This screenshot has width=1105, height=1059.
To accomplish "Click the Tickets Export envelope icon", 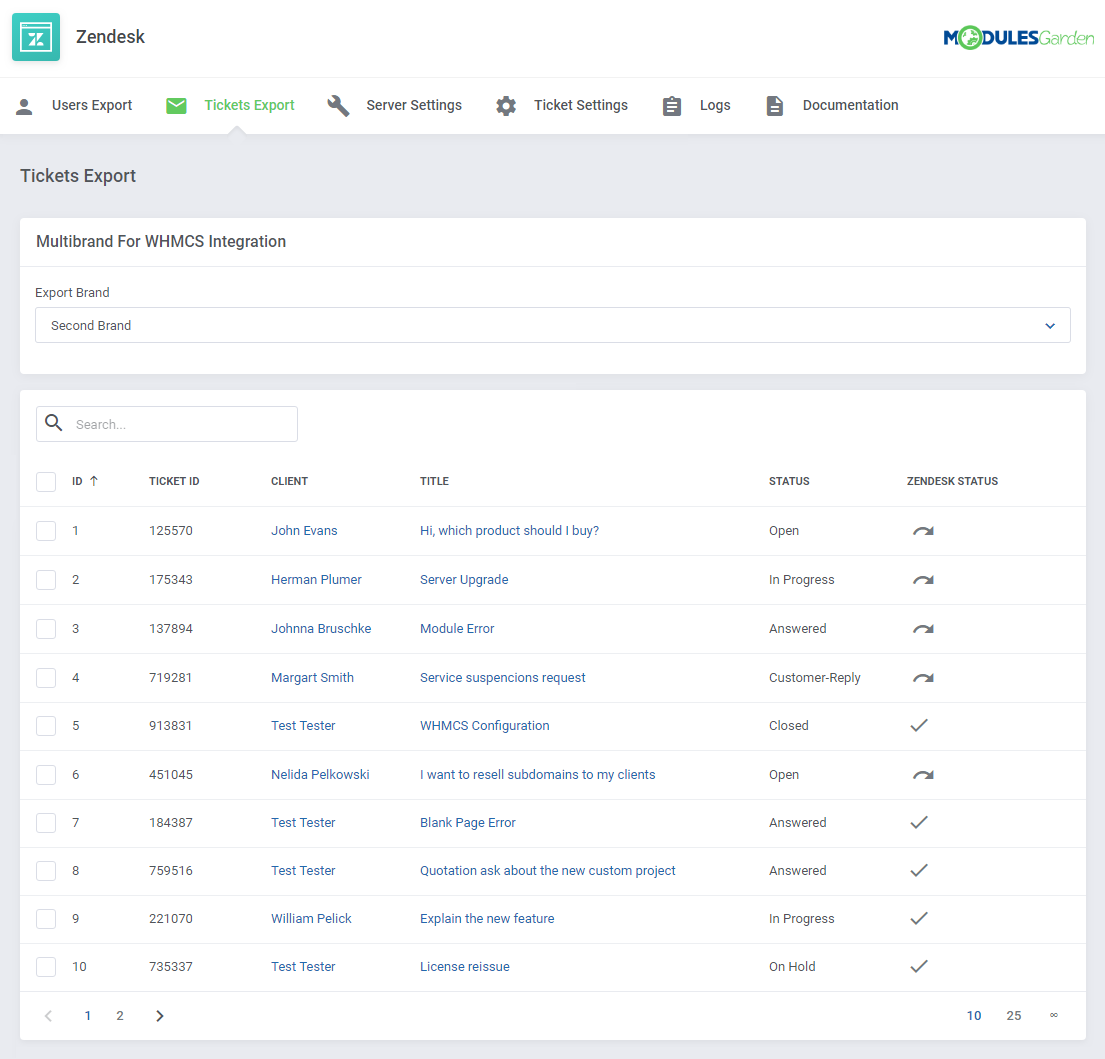I will coord(176,105).
